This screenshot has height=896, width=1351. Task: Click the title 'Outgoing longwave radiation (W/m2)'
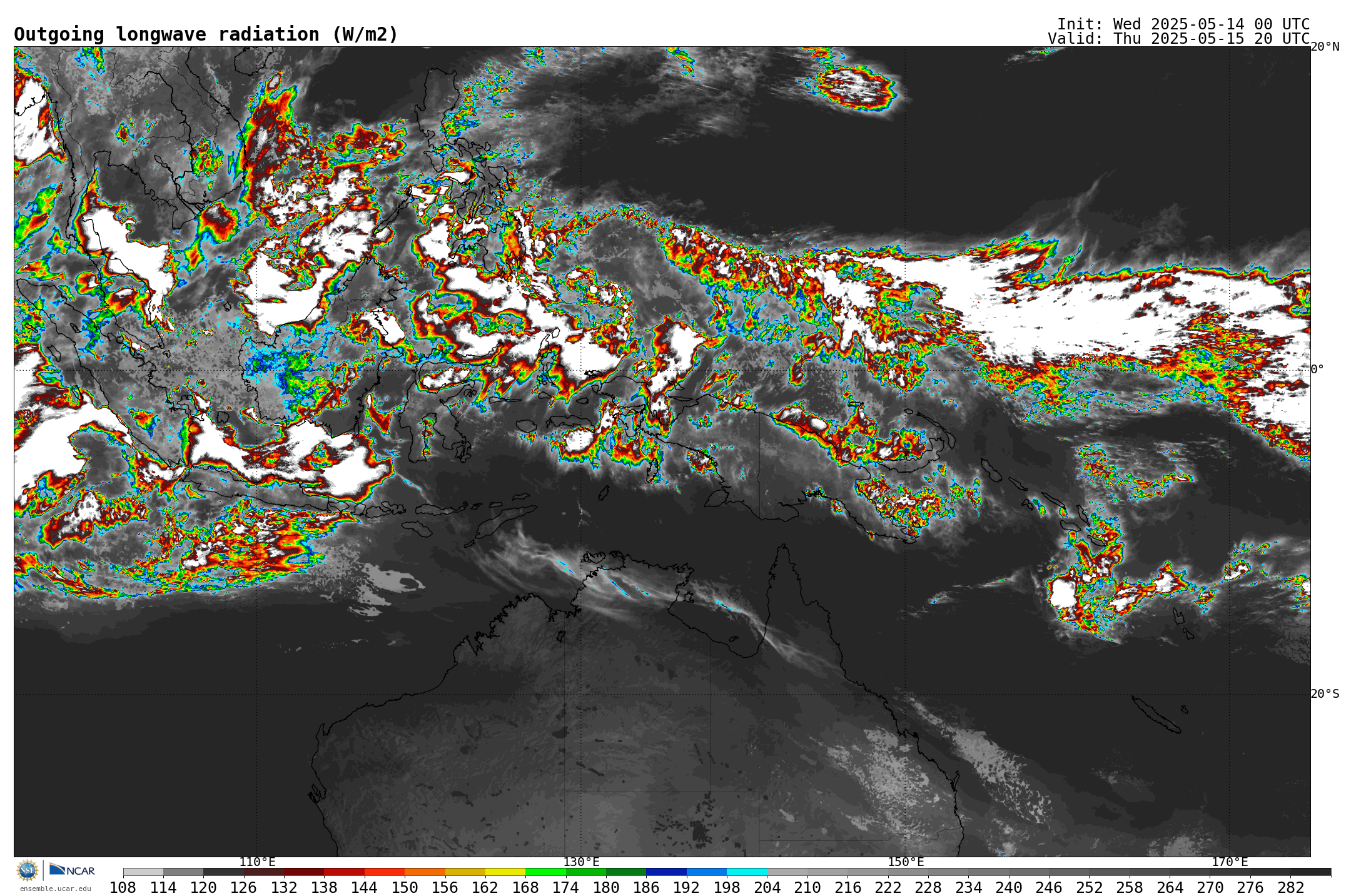point(206,34)
